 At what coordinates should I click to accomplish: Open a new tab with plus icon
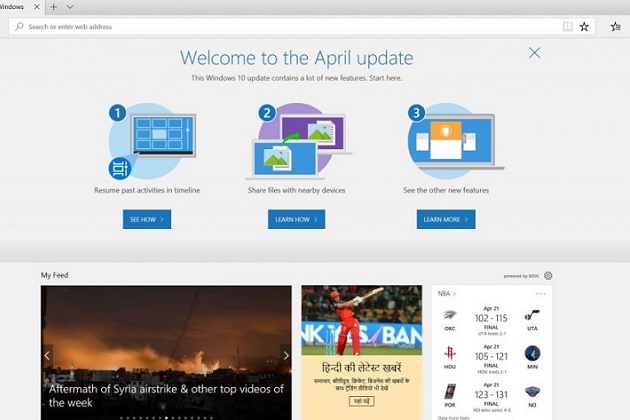click(x=54, y=7)
